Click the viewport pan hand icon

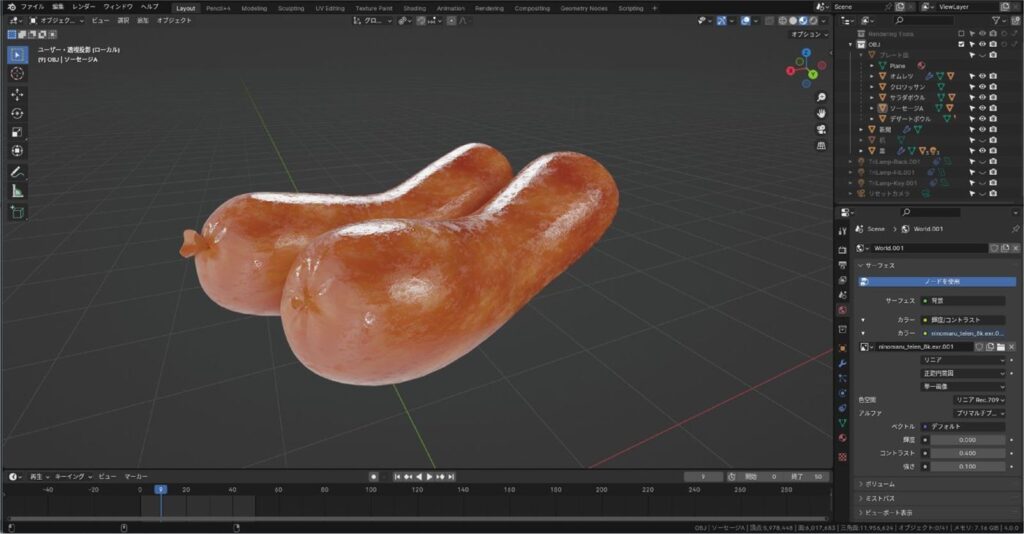821,114
